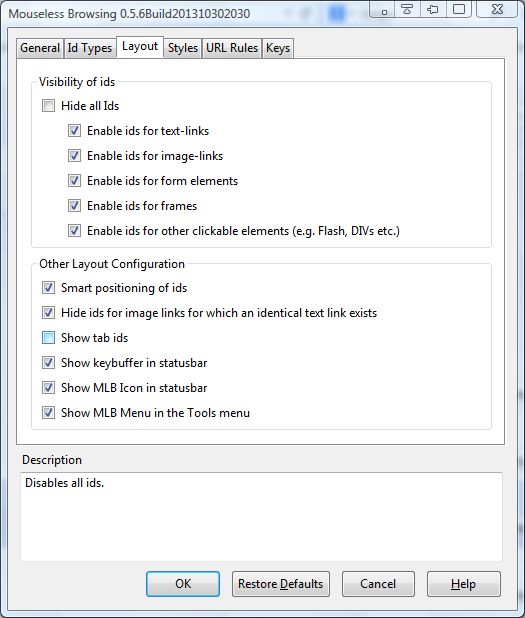The width and height of the screenshot is (525, 618).
Task: Open the Id Types tab
Action: click(x=89, y=48)
